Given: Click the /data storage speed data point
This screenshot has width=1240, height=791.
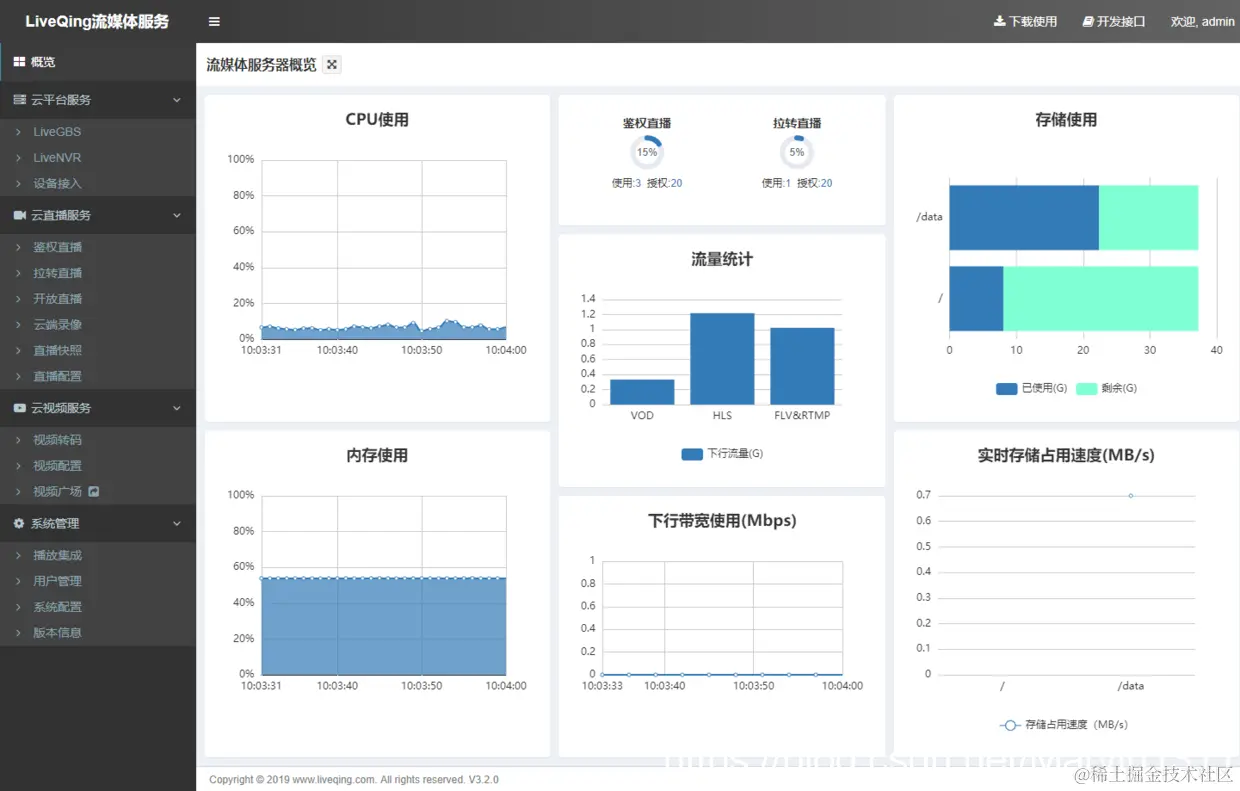Looking at the screenshot, I should [x=1131, y=496].
